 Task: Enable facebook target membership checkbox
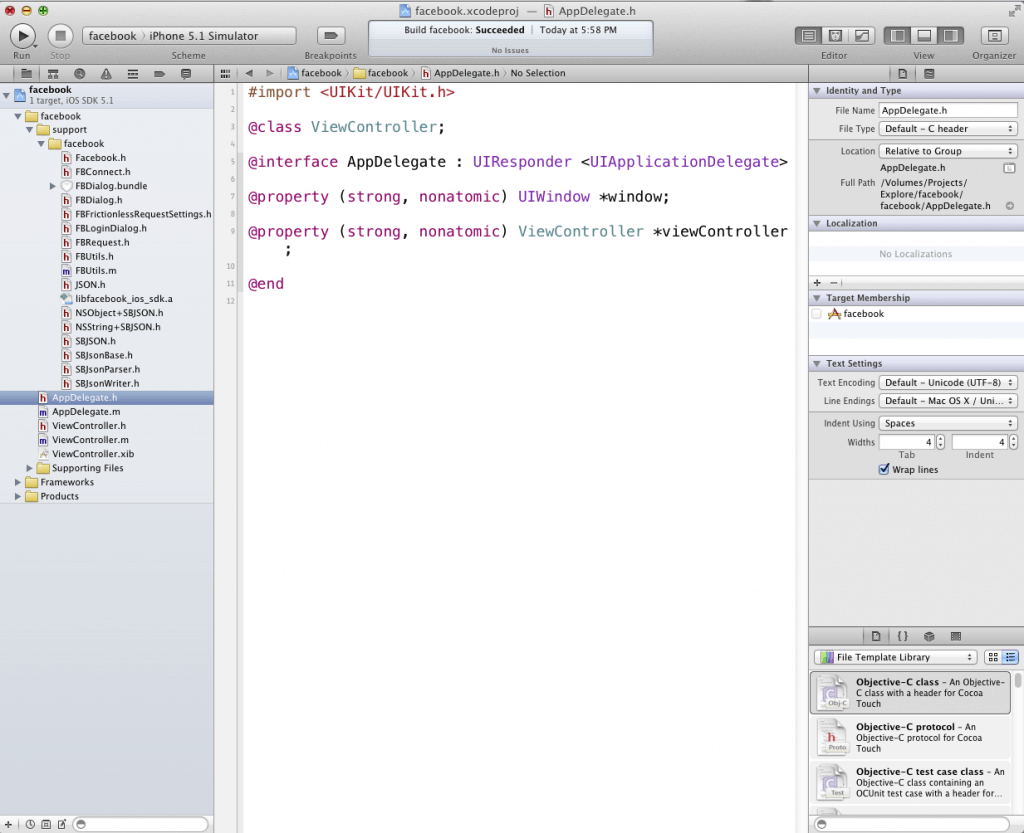[817, 314]
